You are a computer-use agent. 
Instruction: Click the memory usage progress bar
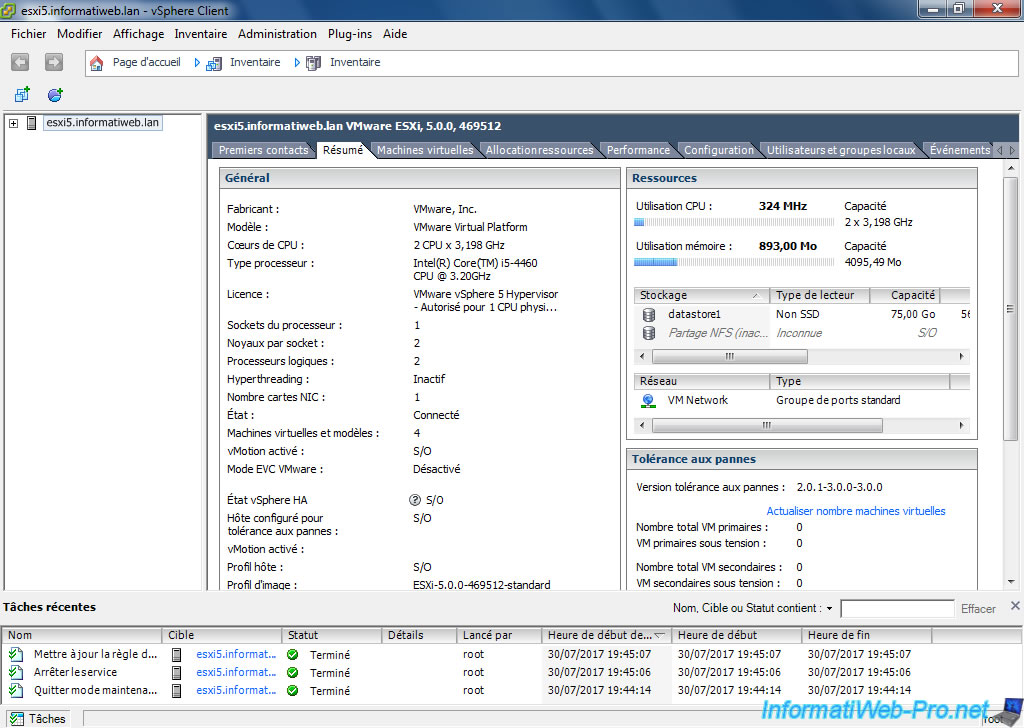pyautogui.click(x=734, y=262)
